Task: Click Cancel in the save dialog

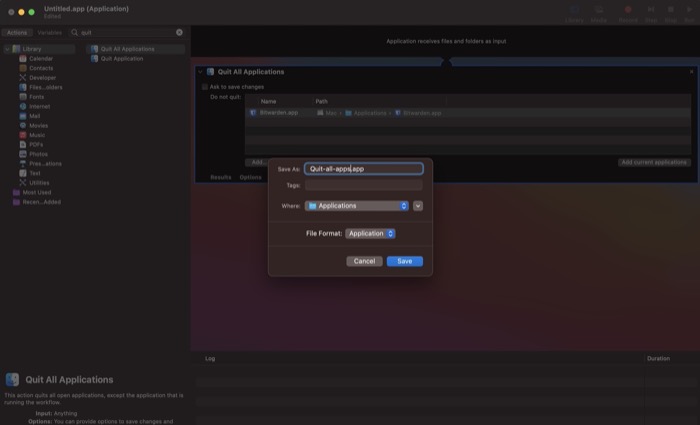Action: tap(364, 261)
